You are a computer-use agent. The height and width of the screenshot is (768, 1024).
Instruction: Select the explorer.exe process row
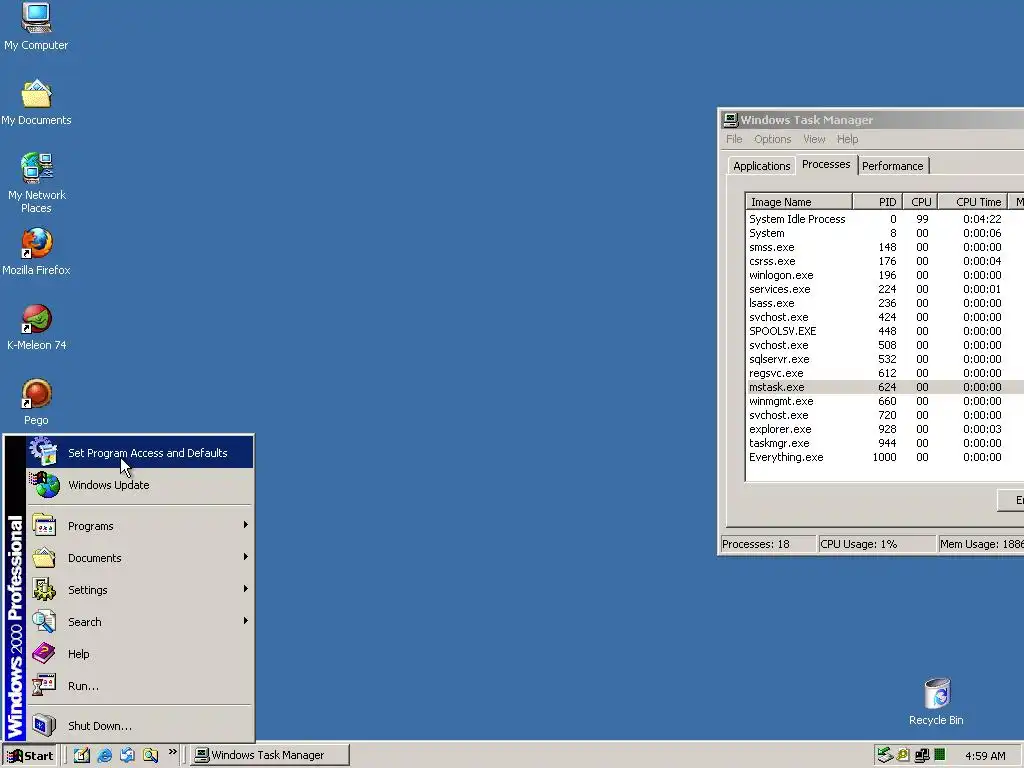pos(885,429)
